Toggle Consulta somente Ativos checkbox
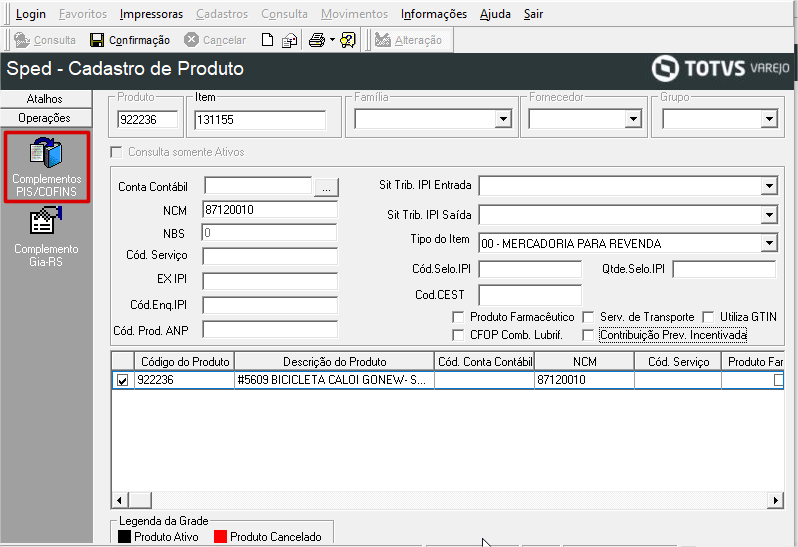This screenshot has height=547, width=798. click(117, 152)
